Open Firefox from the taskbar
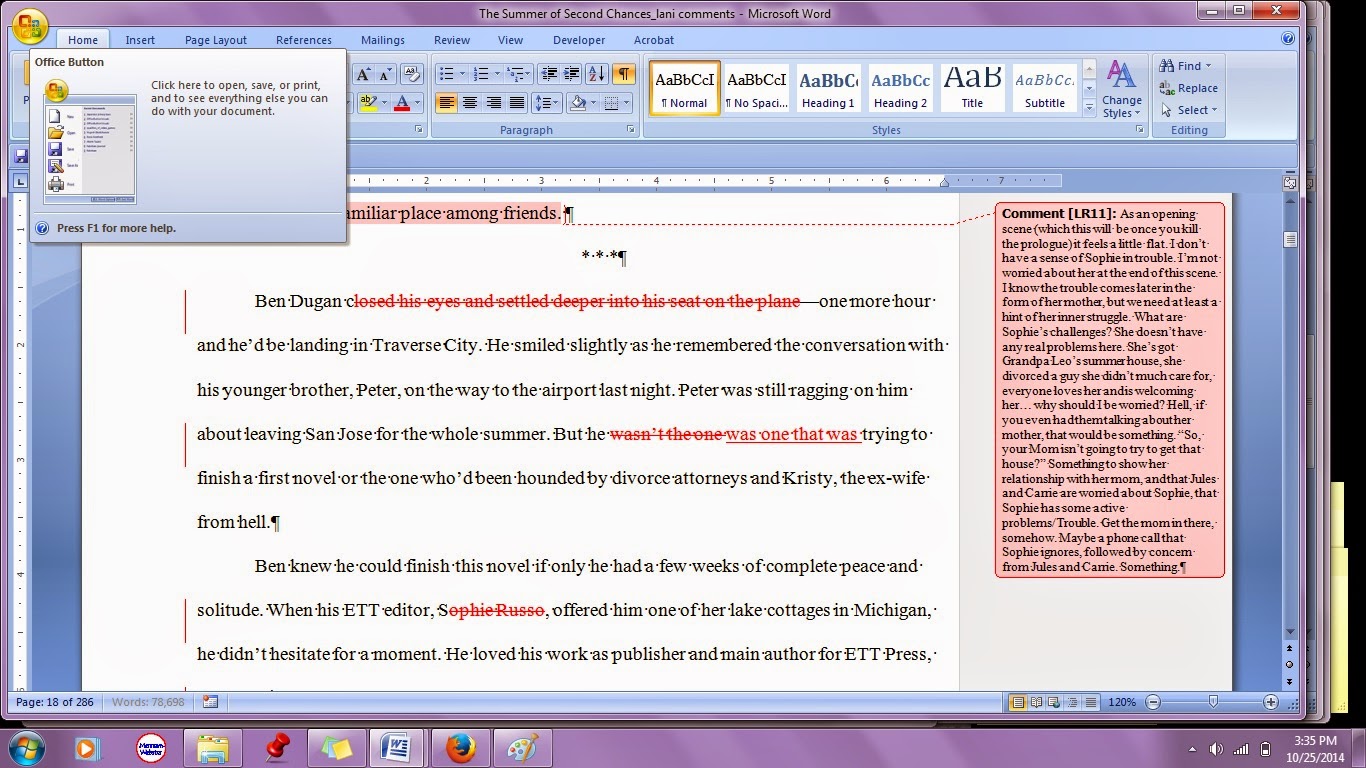The width and height of the screenshot is (1366, 768). pyautogui.click(x=460, y=748)
